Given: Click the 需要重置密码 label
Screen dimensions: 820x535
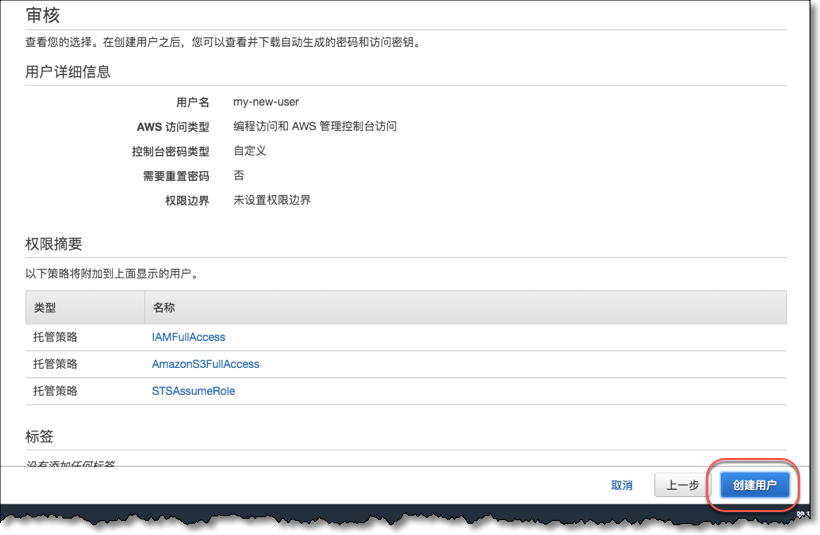Looking at the screenshot, I should [x=176, y=176].
